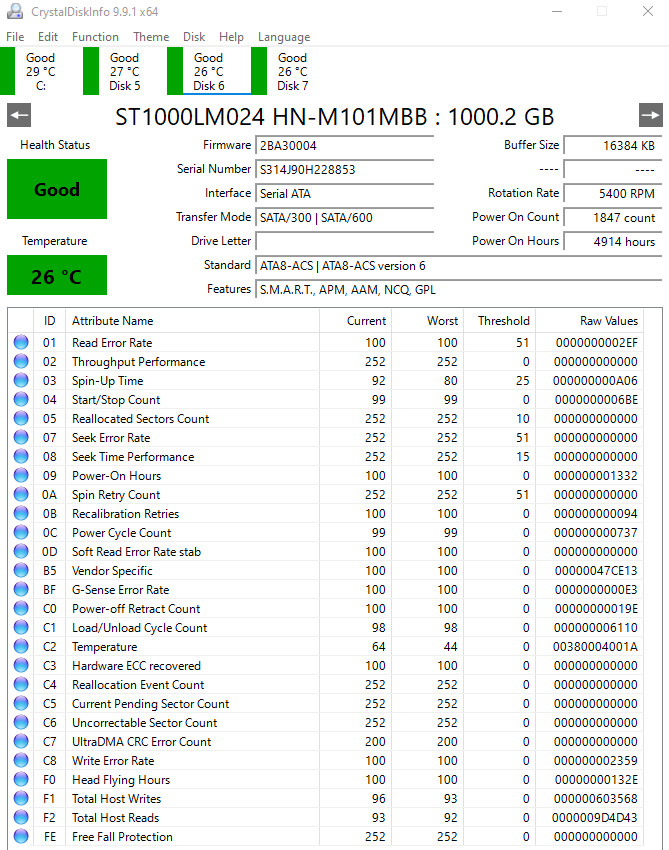Click the status orb for Current Pending Sector Count
669x850 pixels.
21,703
